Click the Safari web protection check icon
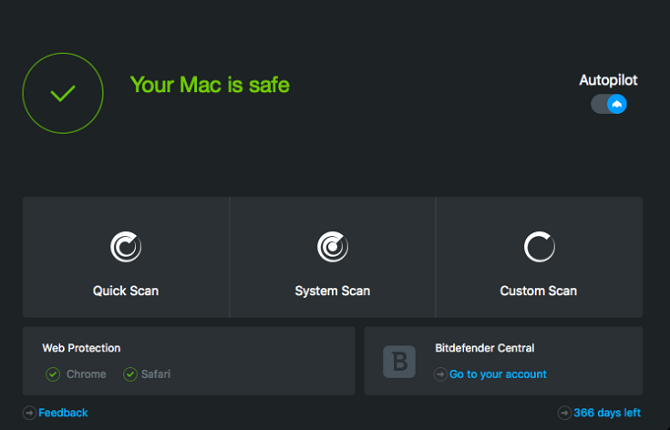The height and width of the screenshot is (430, 670). [x=130, y=374]
